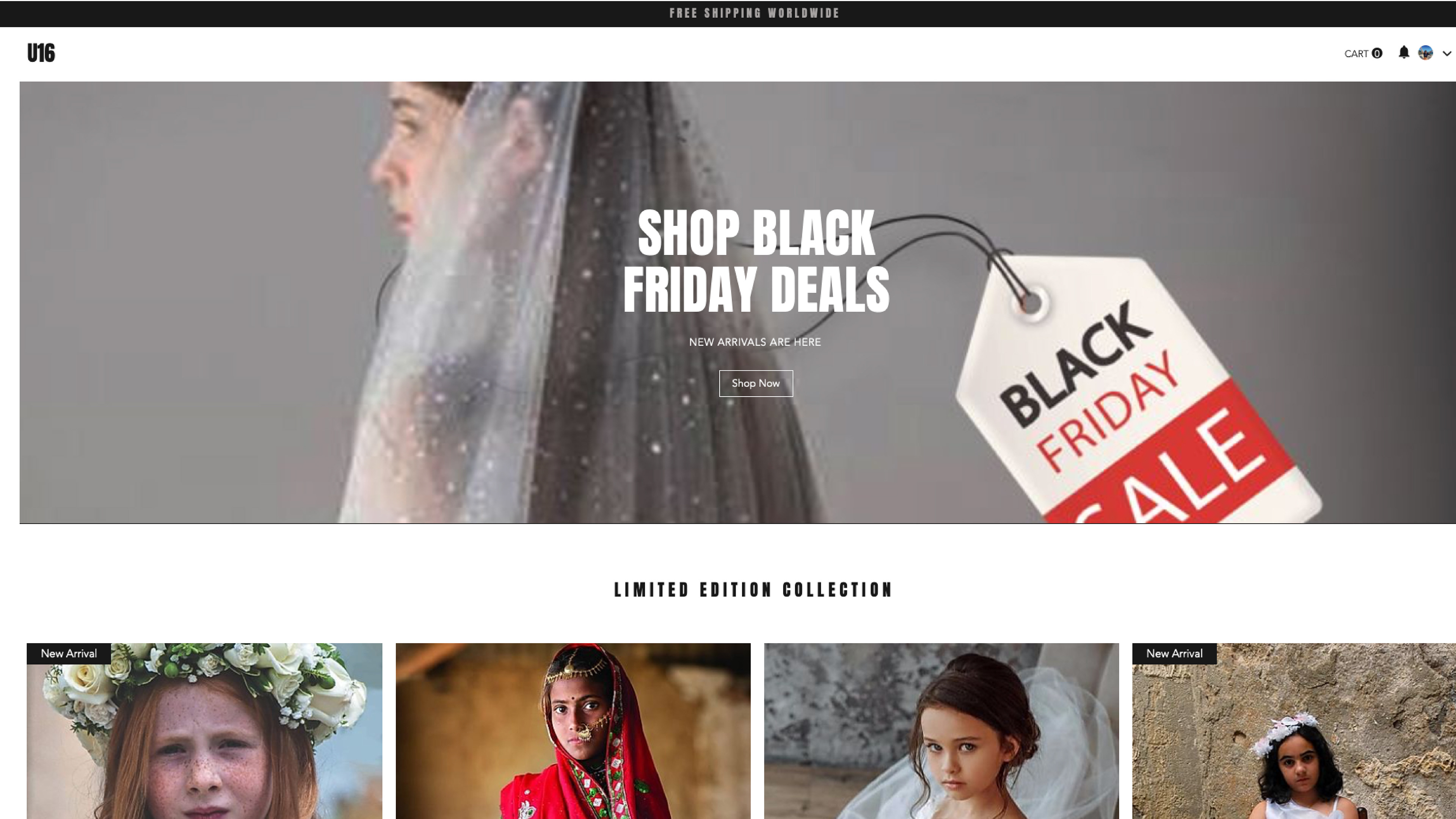Select the Shop Black Friday Deals headline
Image resolution: width=1456 pixels, height=819 pixels.
click(x=756, y=260)
